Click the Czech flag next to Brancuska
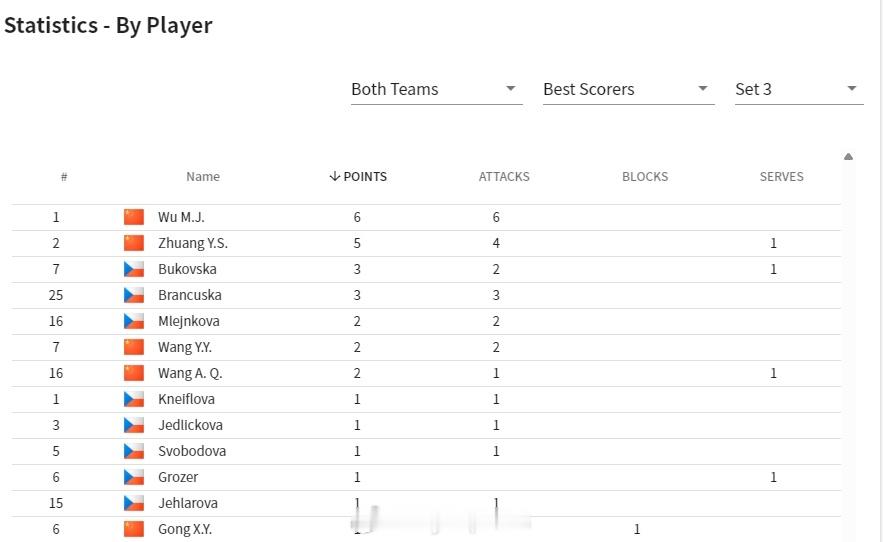 point(134,295)
